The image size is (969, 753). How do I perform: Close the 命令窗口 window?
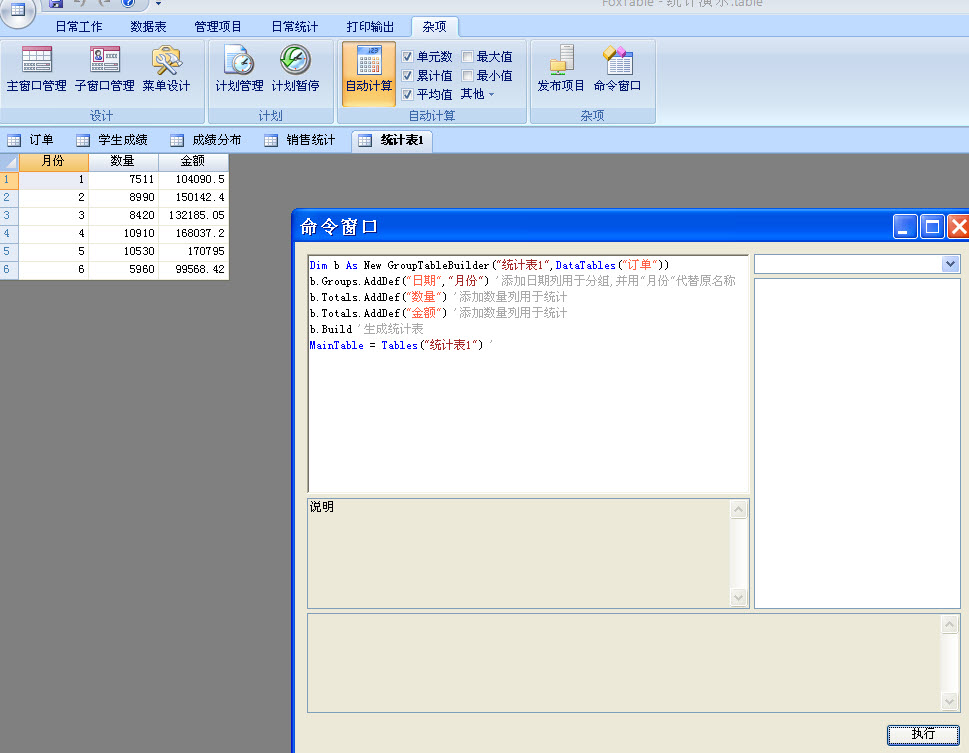[x=958, y=227]
